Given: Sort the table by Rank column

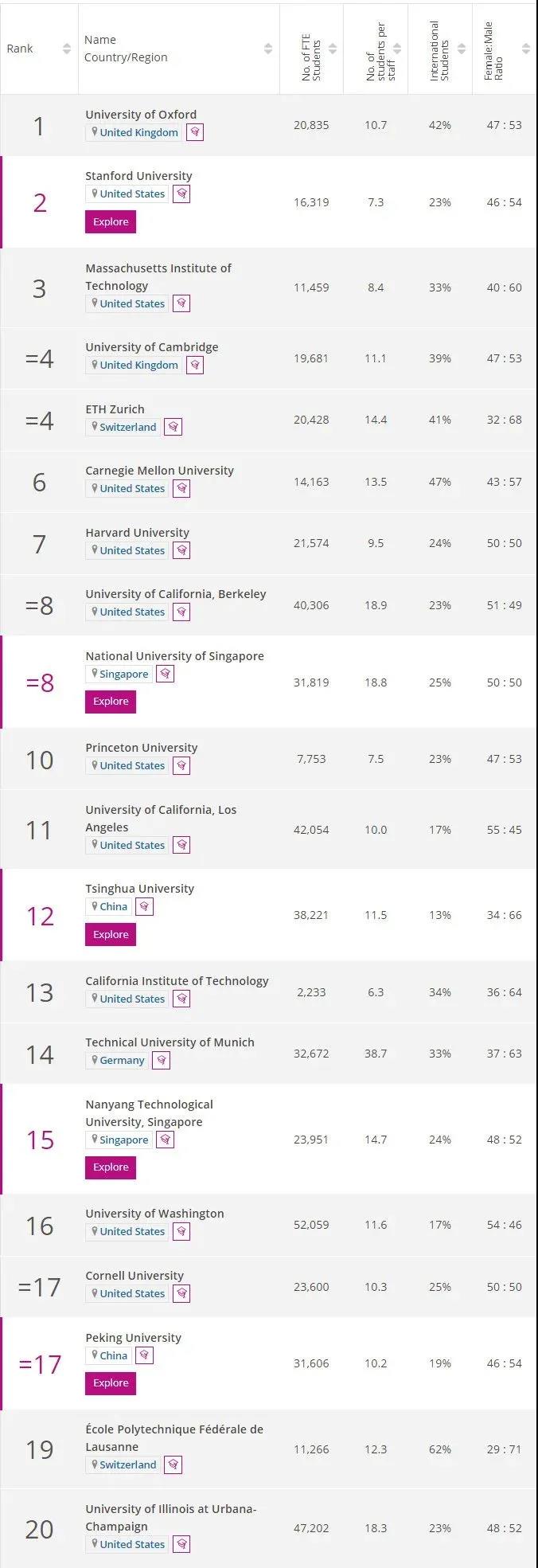Looking at the screenshot, I should (x=67, y=49).
